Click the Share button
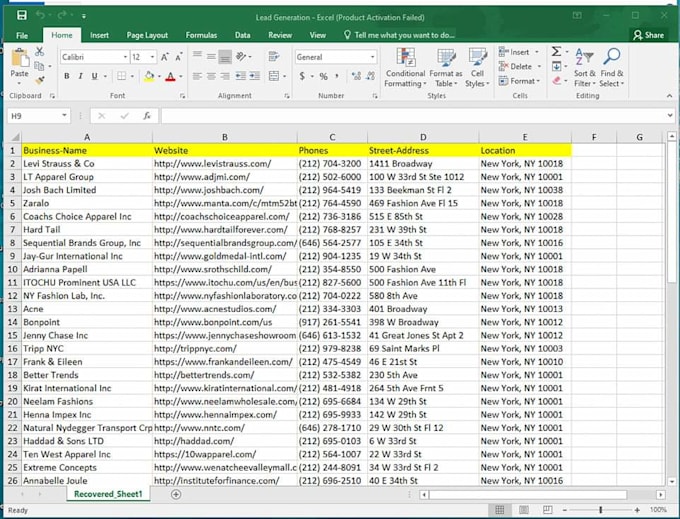Image resolution: width=680 pixels, height=519 pixels. [x=648, y=35]
